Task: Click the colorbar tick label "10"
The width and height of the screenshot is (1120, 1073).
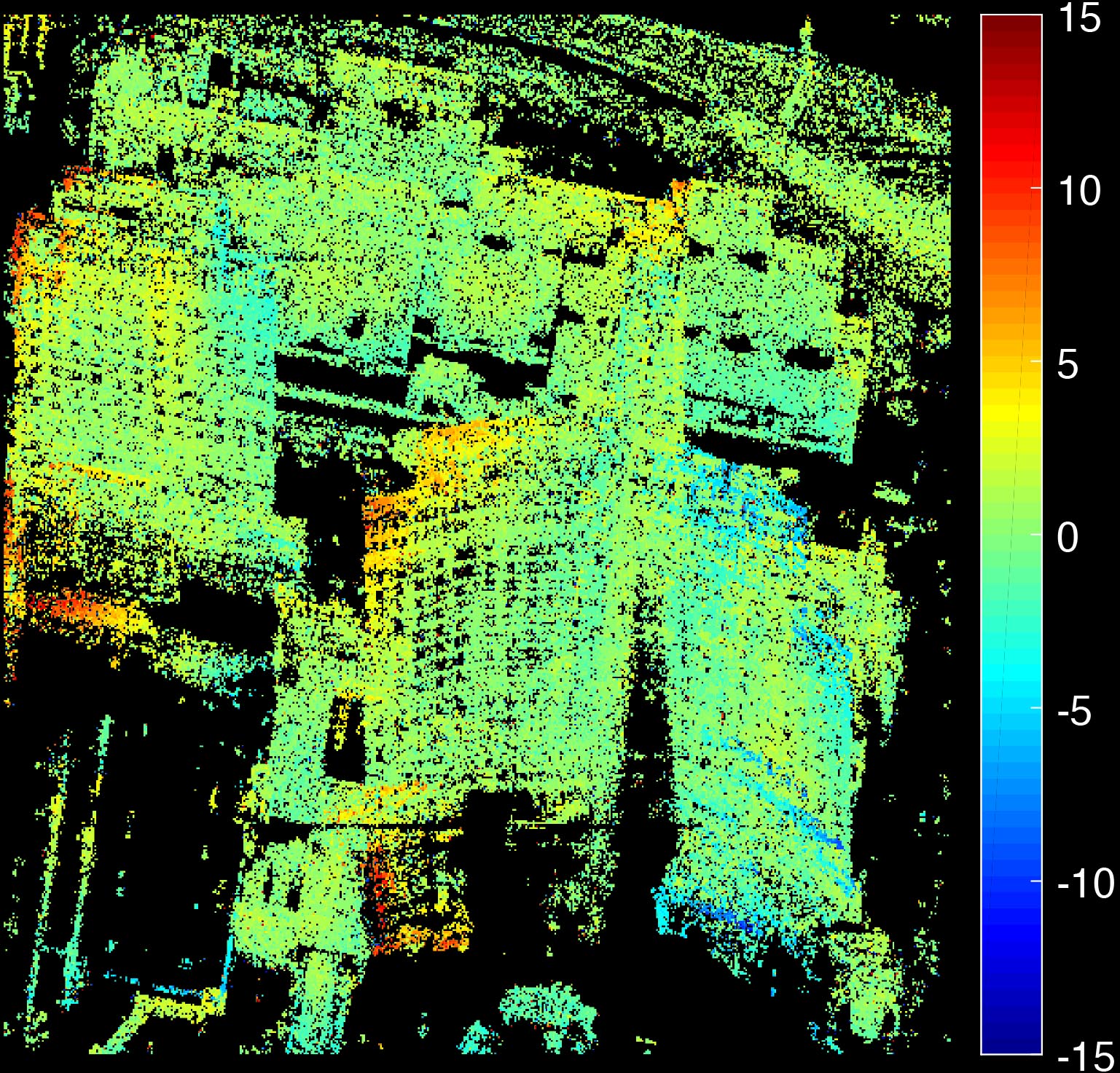Action: [1079, 191]
